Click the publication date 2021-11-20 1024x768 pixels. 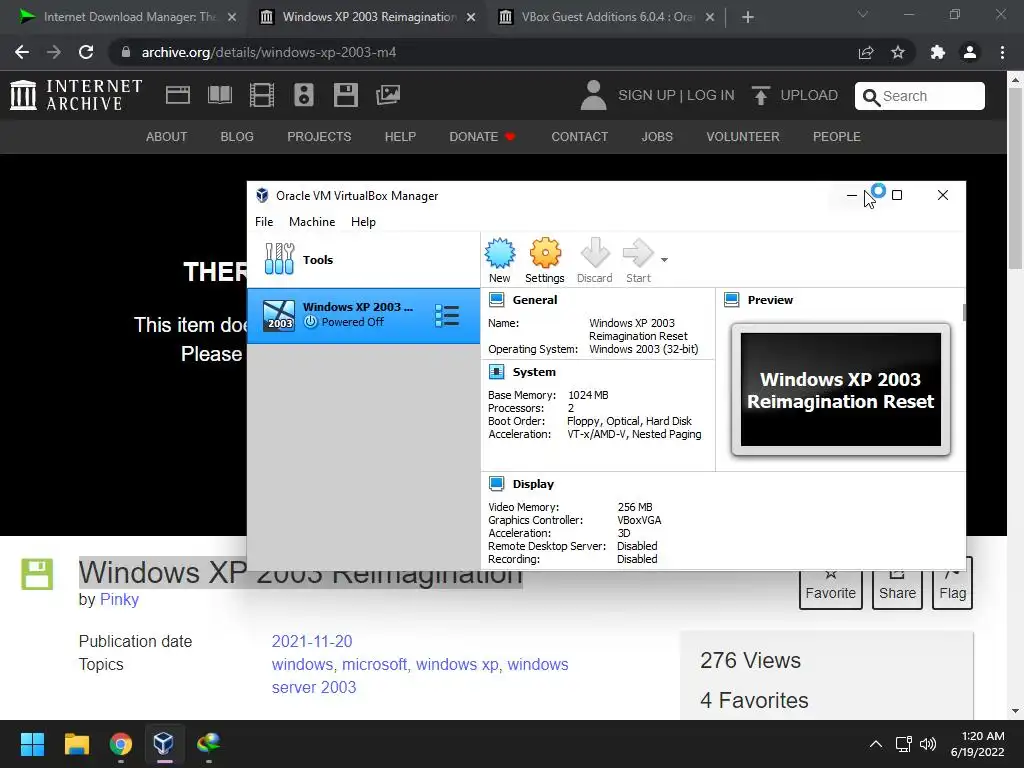pyautogui.click(x=312, y=641)
